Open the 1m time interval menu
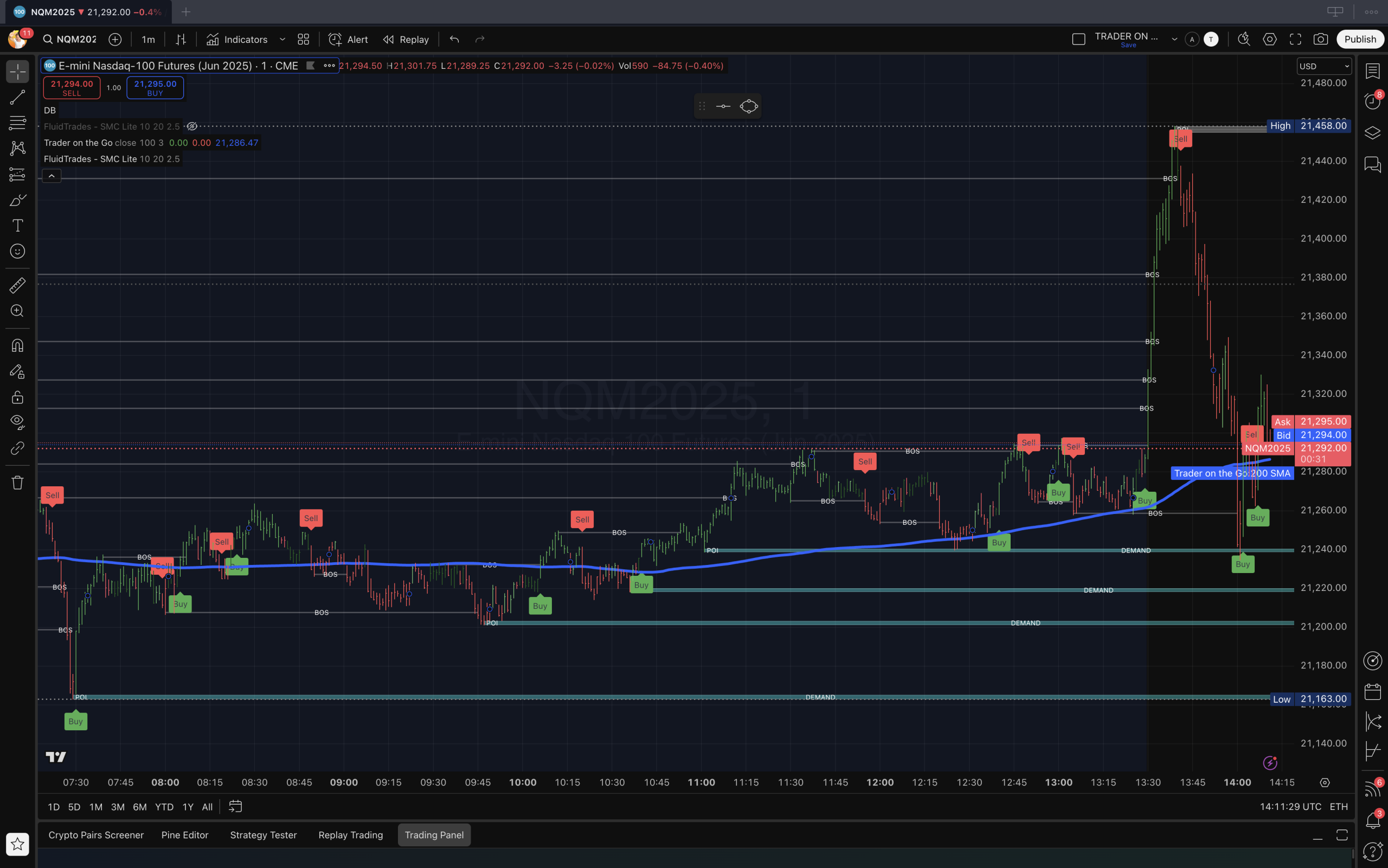The image size is (1388, 868). [148, 39]
